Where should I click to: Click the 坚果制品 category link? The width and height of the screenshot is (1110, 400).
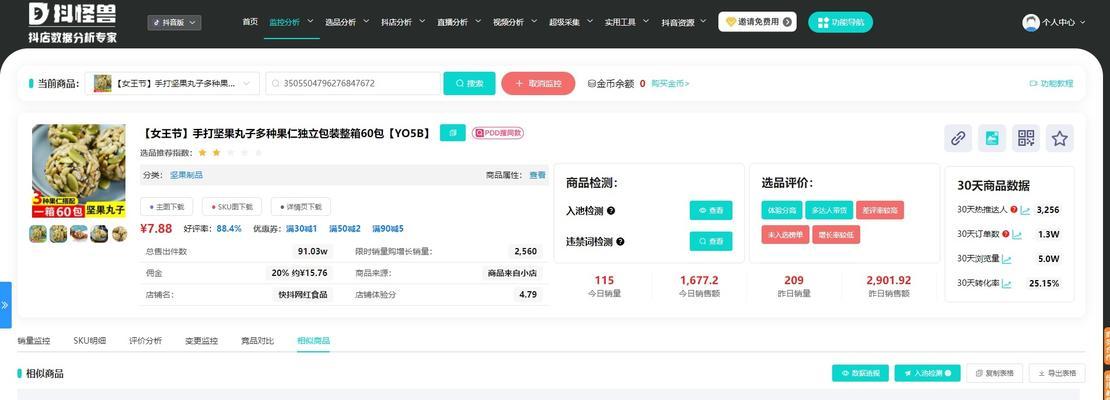186,175
